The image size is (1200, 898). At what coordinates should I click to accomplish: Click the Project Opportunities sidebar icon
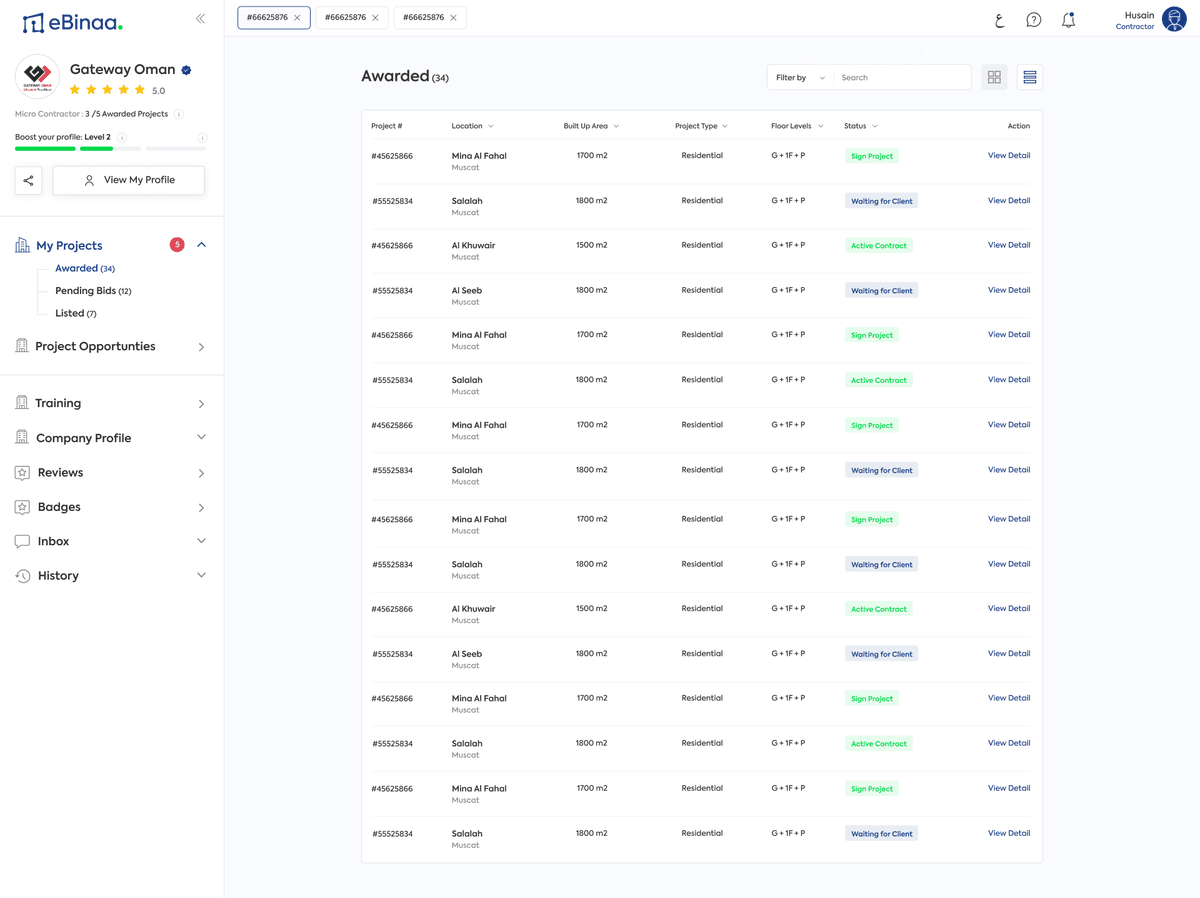click(22, 346)
